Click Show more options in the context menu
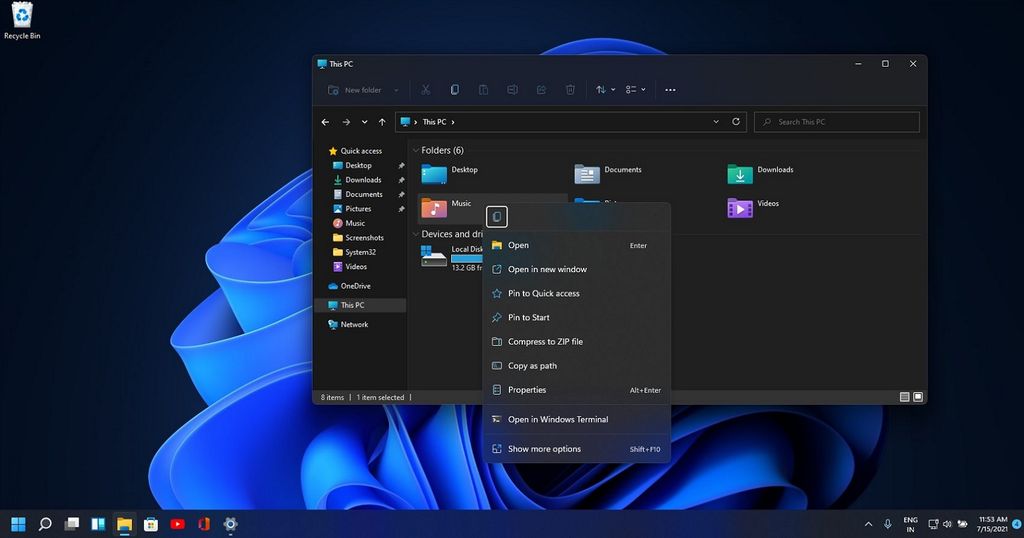This screenshot has height=538, width=1024. click(544, 449)
